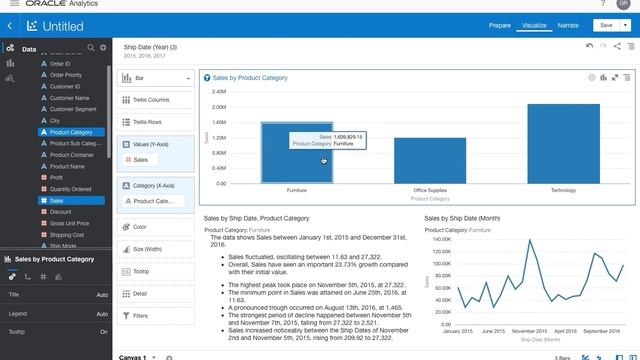Click the Office Supplies bar

(430, 161)
